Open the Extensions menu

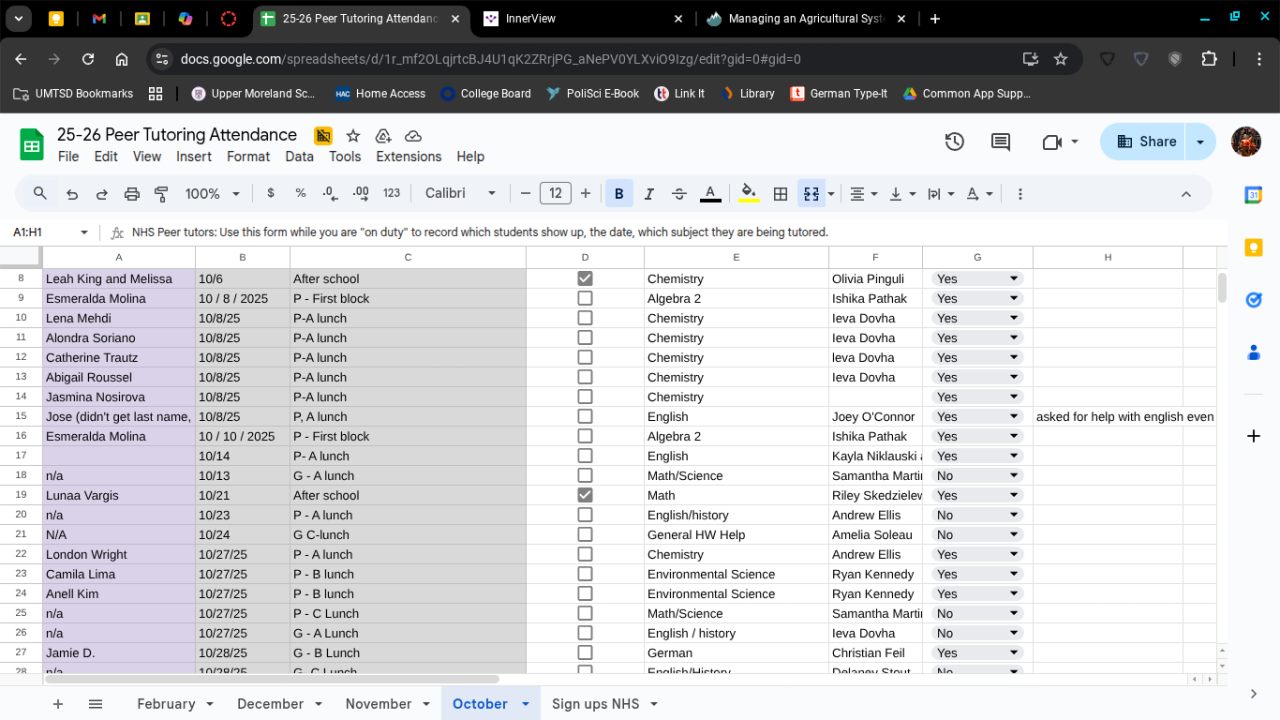408,157
